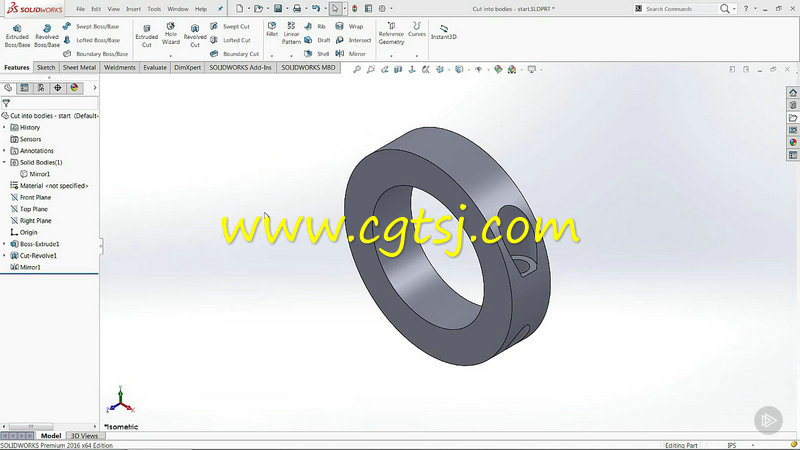The image size is (800, 450).
Task: Click the Print icon in top toolbar
Action: point(297,9)
